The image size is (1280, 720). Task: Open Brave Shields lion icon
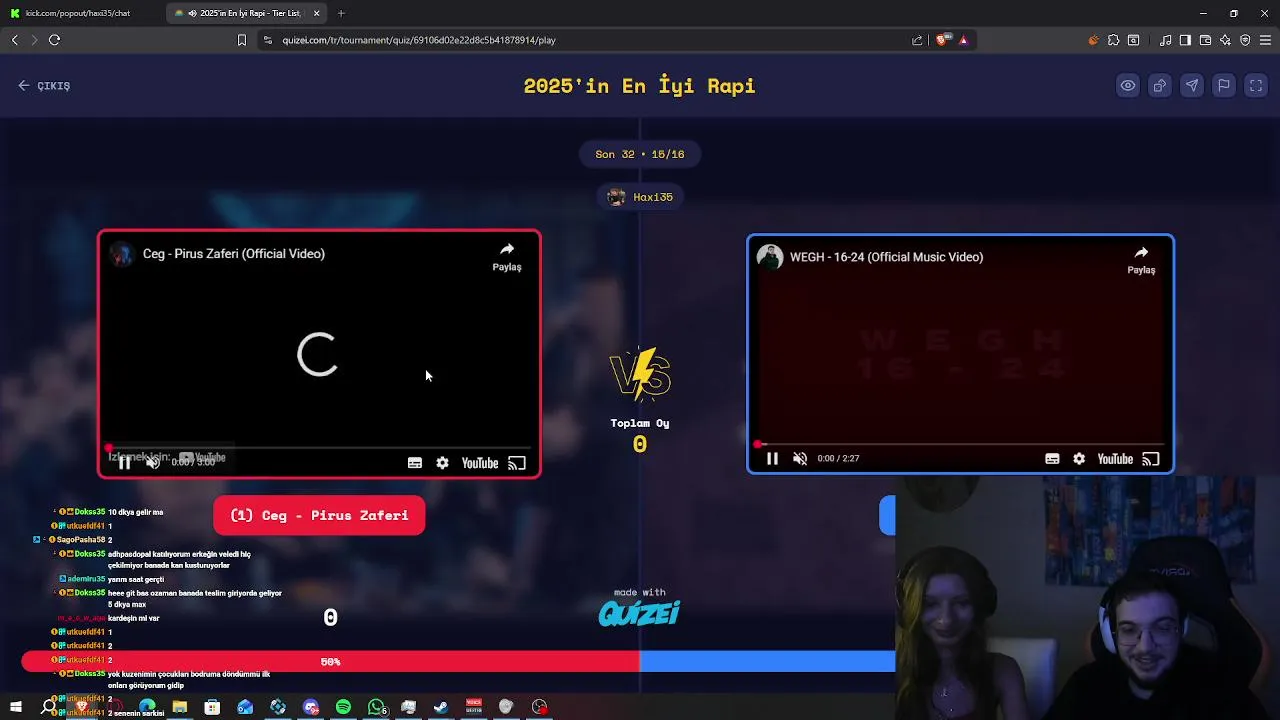pyautogui.click(x=944, y=40)
